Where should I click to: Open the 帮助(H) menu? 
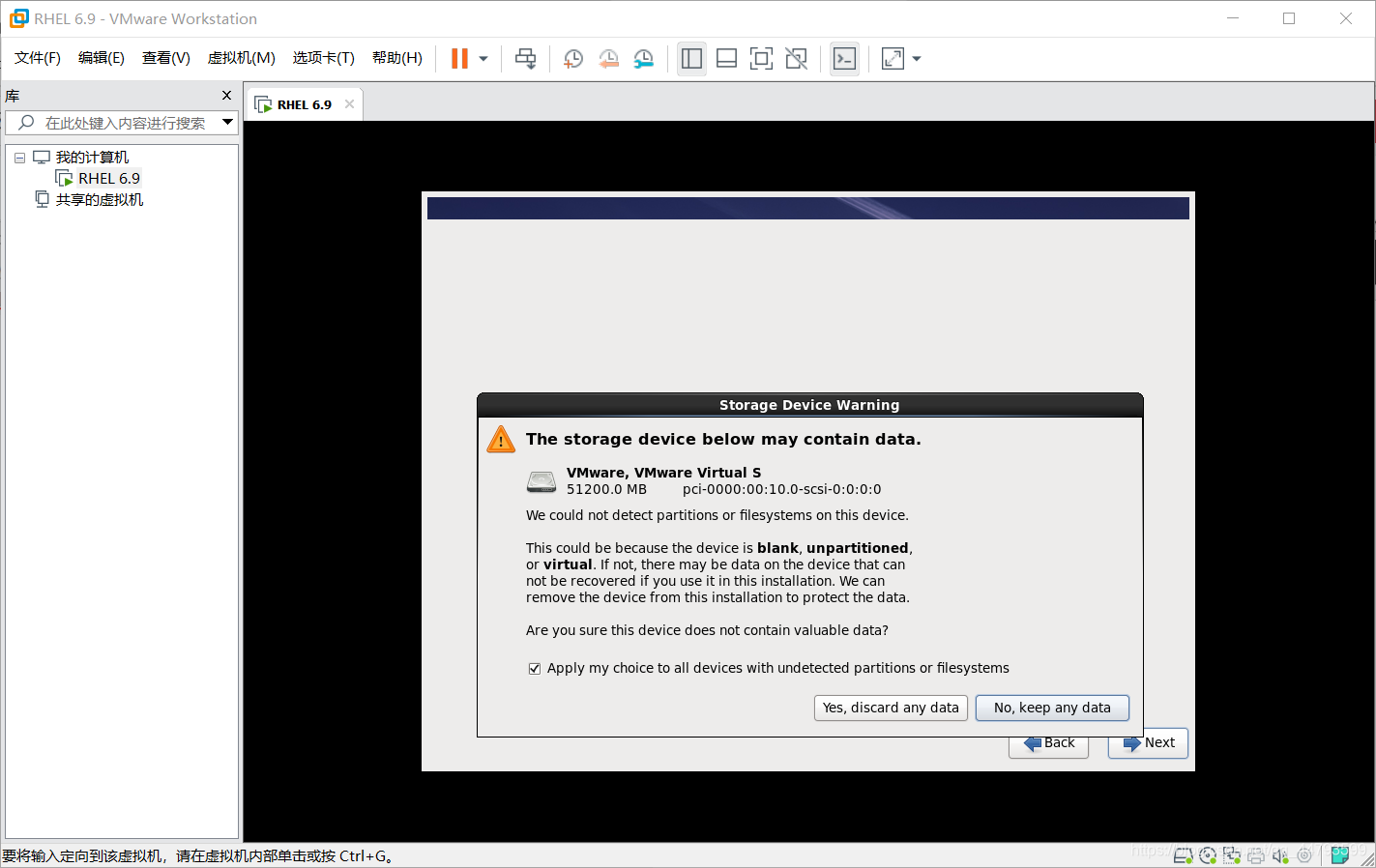tap(397, 58)
